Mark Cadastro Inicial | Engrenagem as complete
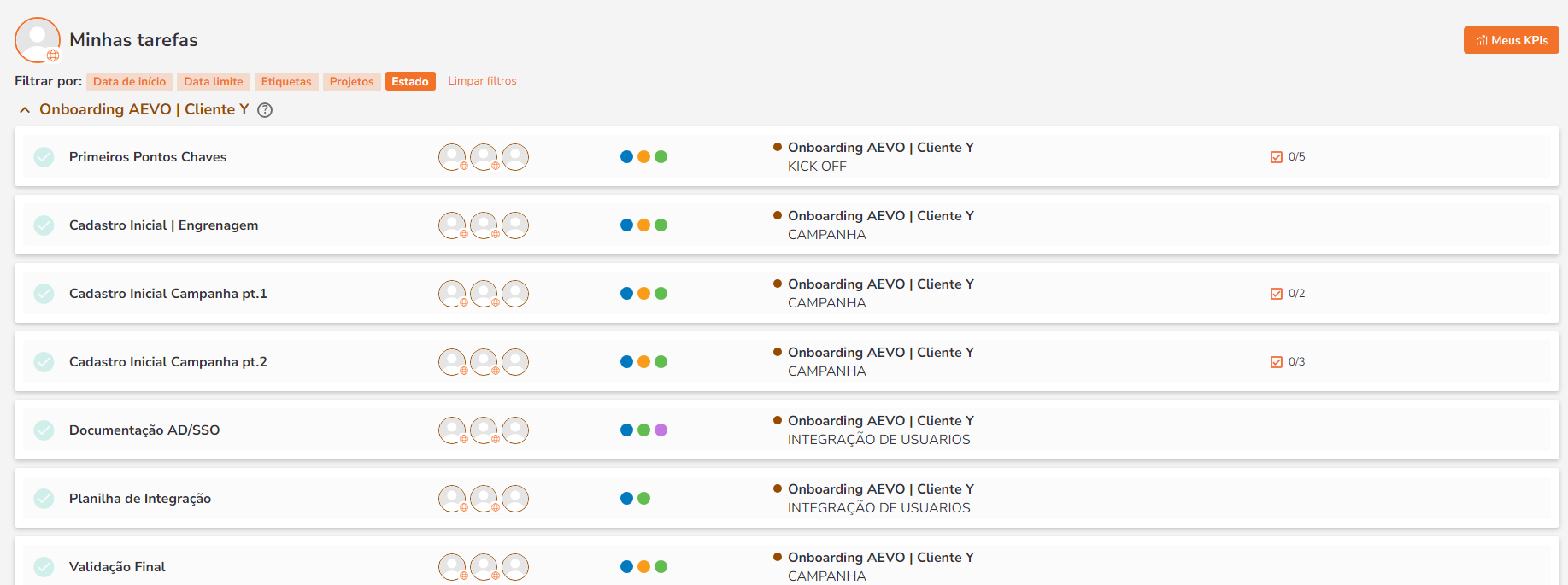Viewport: 1568px width, 585px height. (x=44, y=225)
